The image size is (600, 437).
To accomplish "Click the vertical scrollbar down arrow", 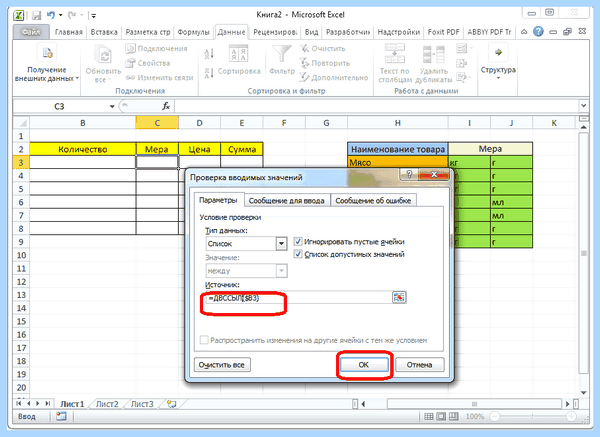I will tap(584, 392).
